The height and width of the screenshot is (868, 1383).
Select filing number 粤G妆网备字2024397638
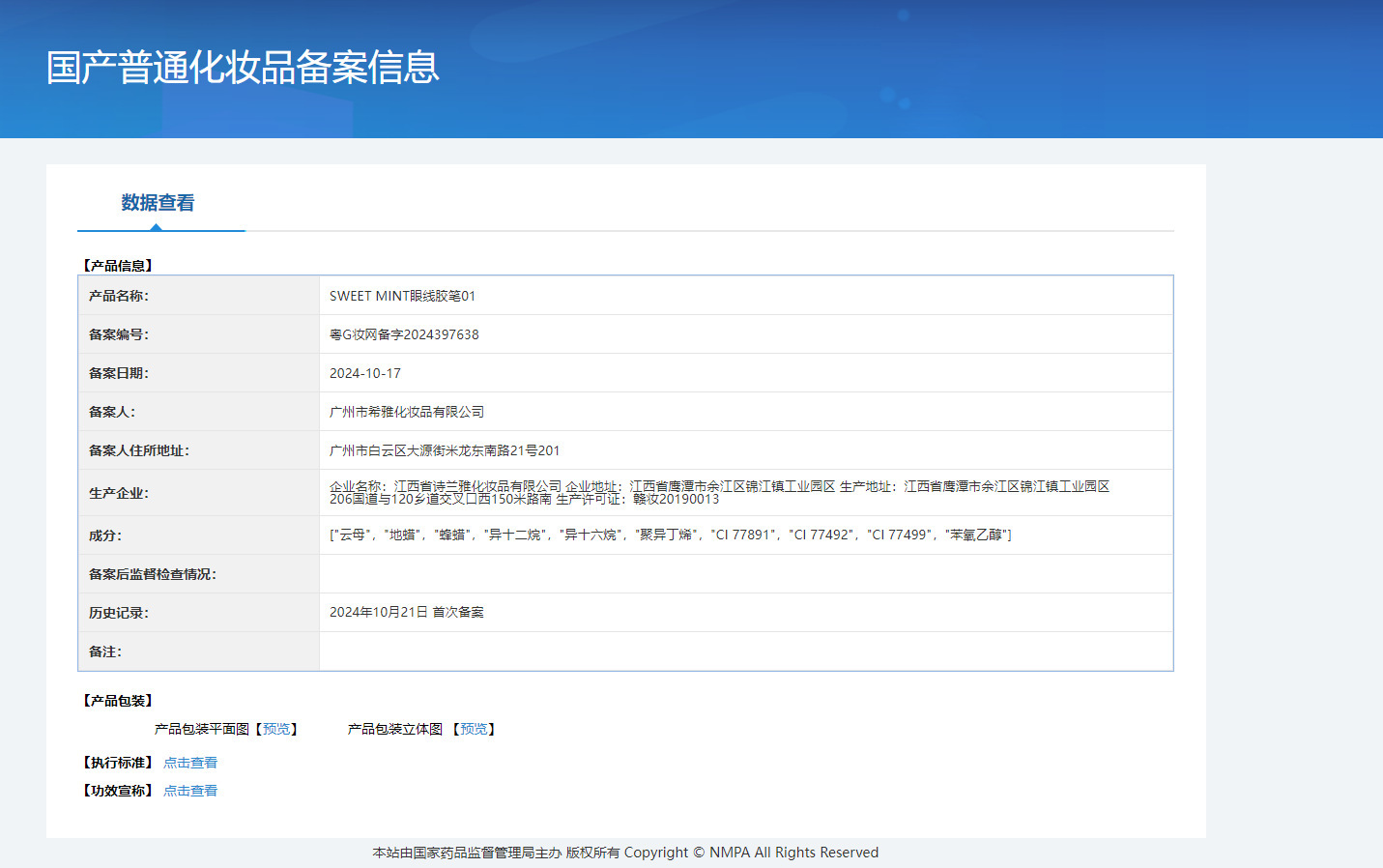[404, 334]
